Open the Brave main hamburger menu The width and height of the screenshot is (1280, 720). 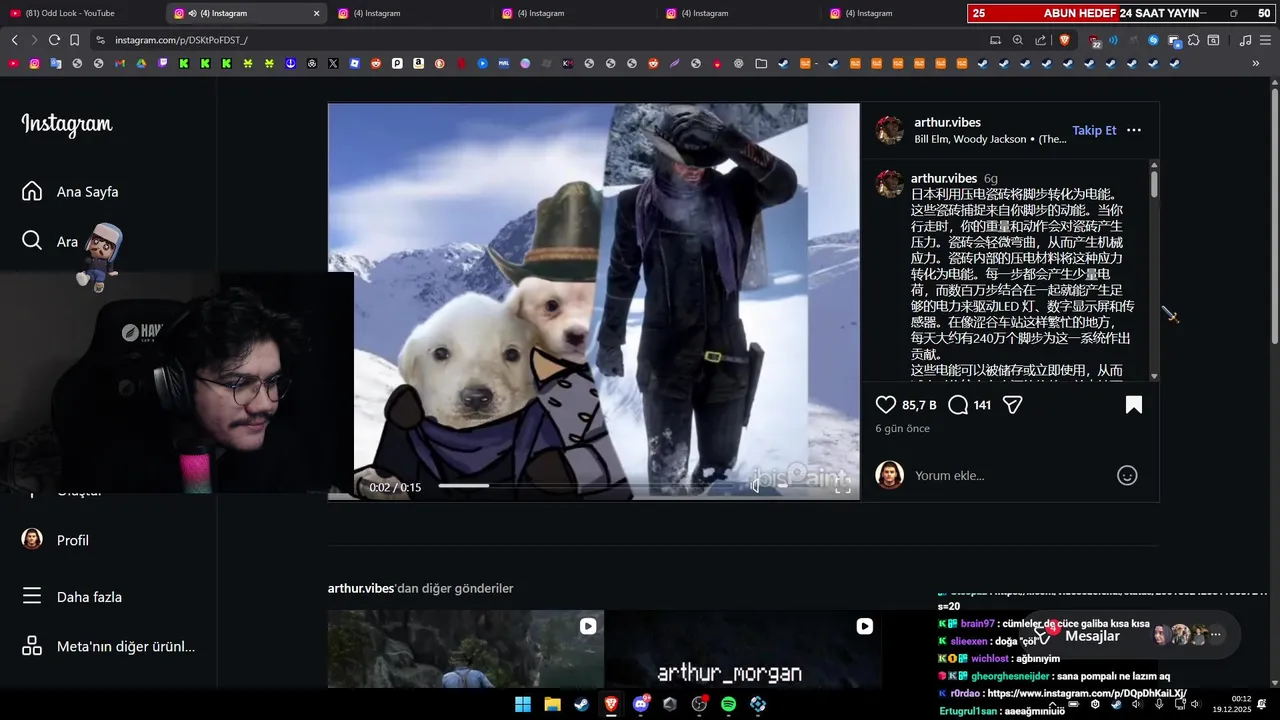click(x=1266, y=40)
